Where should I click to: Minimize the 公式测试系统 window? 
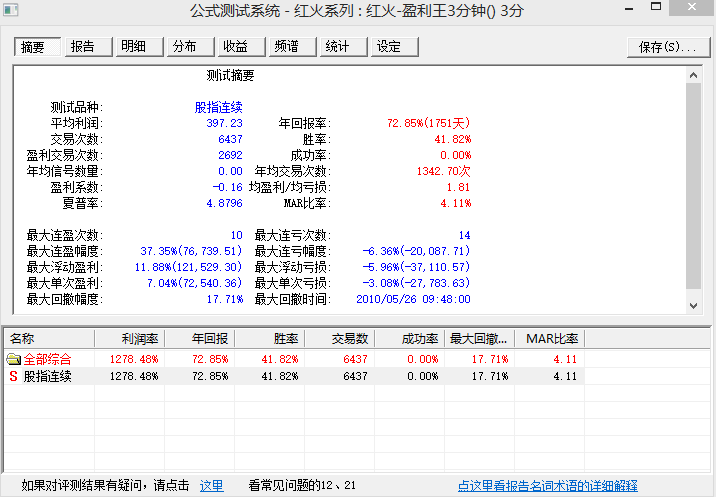point(629,9)
